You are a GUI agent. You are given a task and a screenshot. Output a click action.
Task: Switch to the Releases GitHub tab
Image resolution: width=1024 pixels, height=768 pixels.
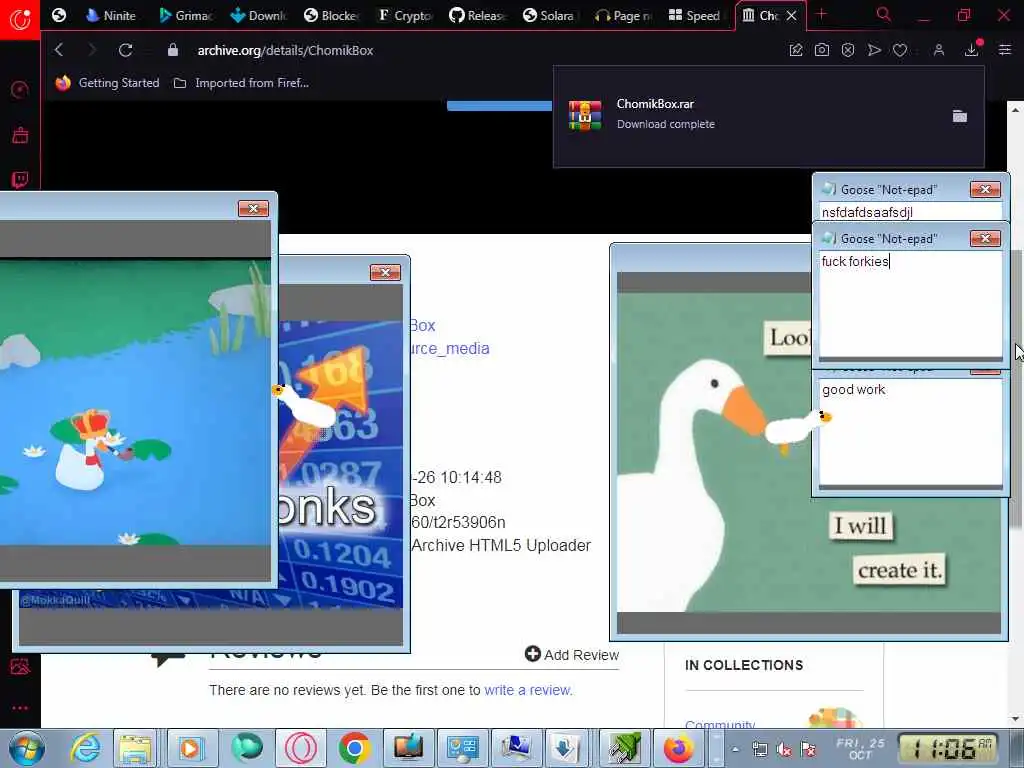(x=478, y=16)
